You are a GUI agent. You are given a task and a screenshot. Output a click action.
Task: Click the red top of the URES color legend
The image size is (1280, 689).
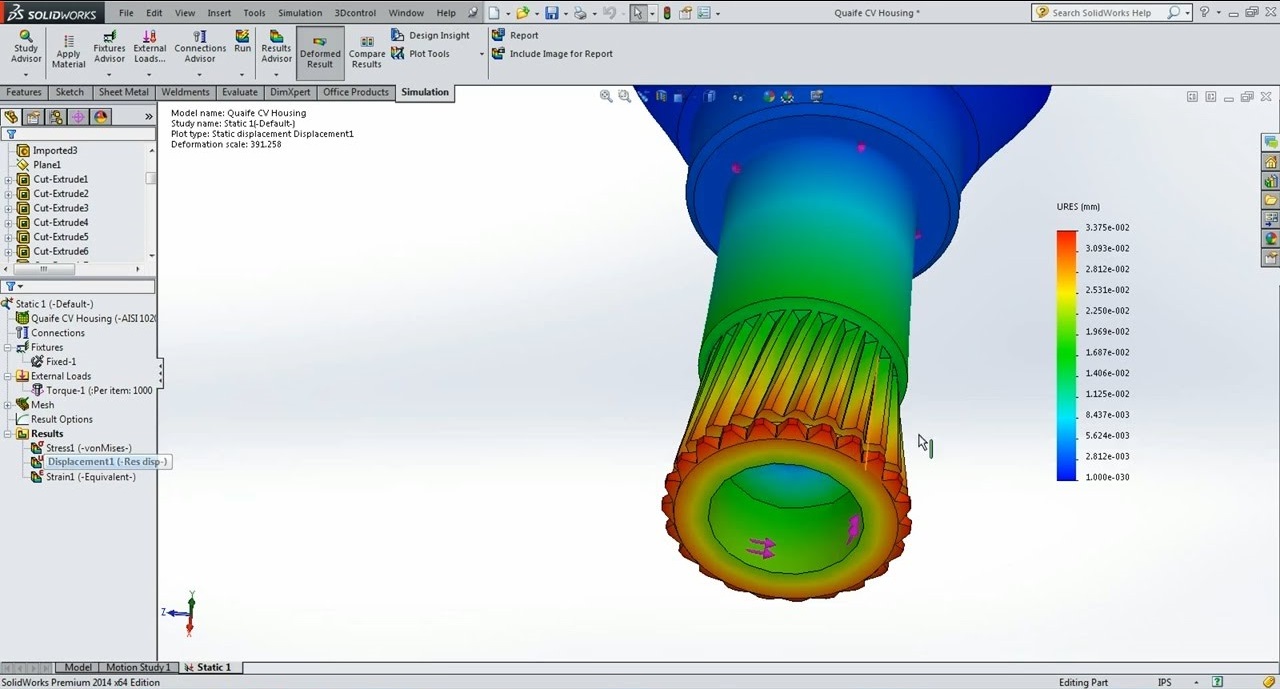pyautogui.click(x=1067, y=237)
